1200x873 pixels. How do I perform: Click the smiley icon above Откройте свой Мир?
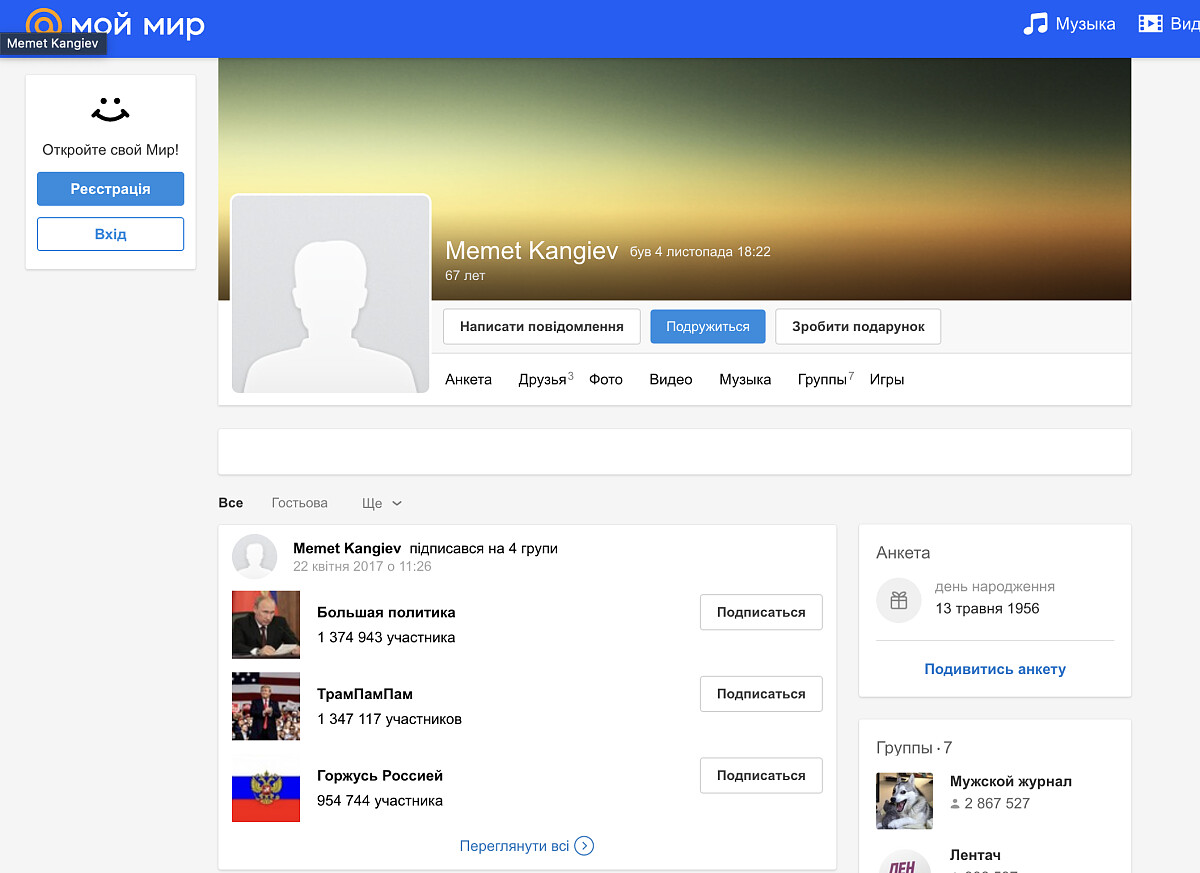pyautogui.click(x=110, y=108)
